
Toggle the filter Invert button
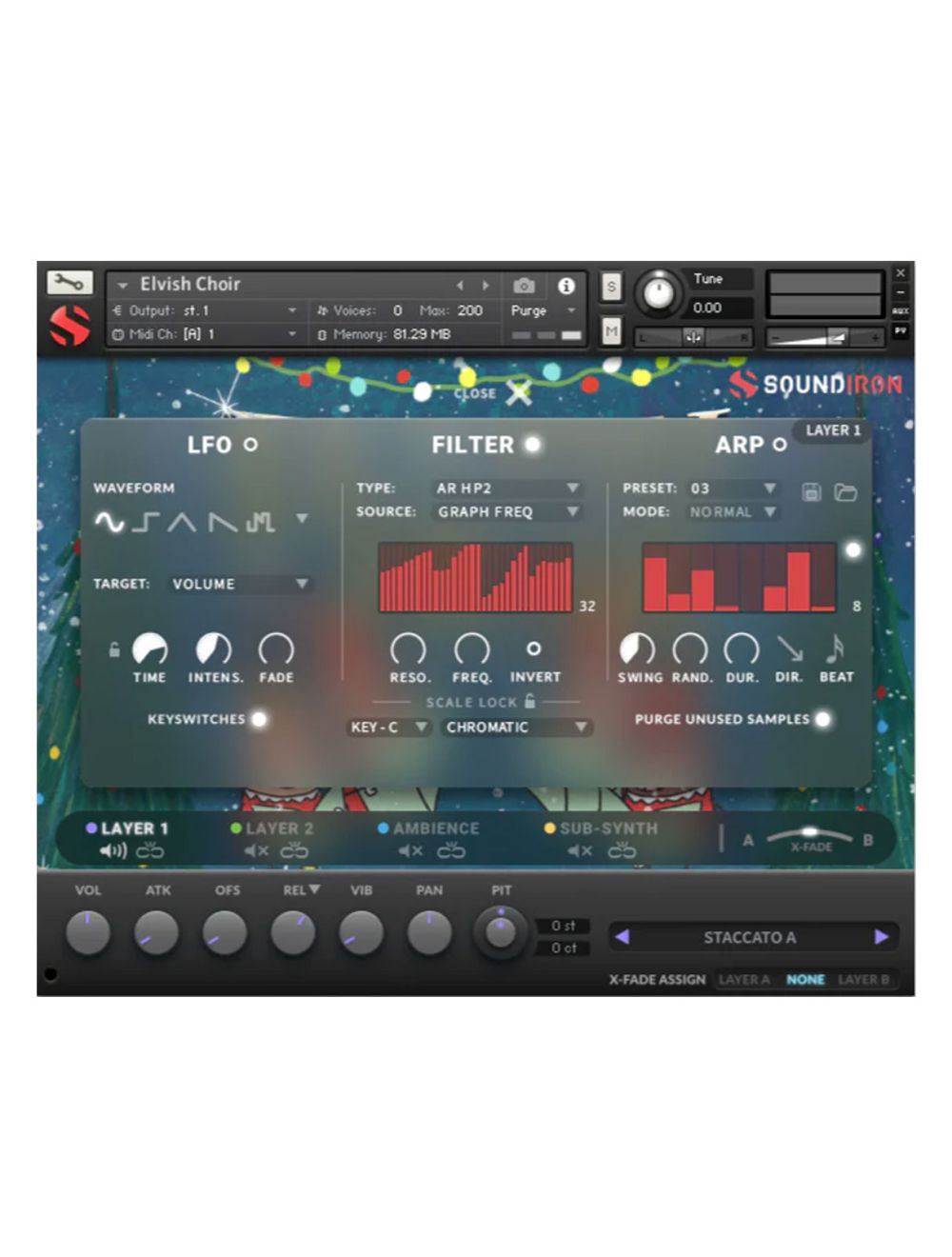(x=534, y=648)
